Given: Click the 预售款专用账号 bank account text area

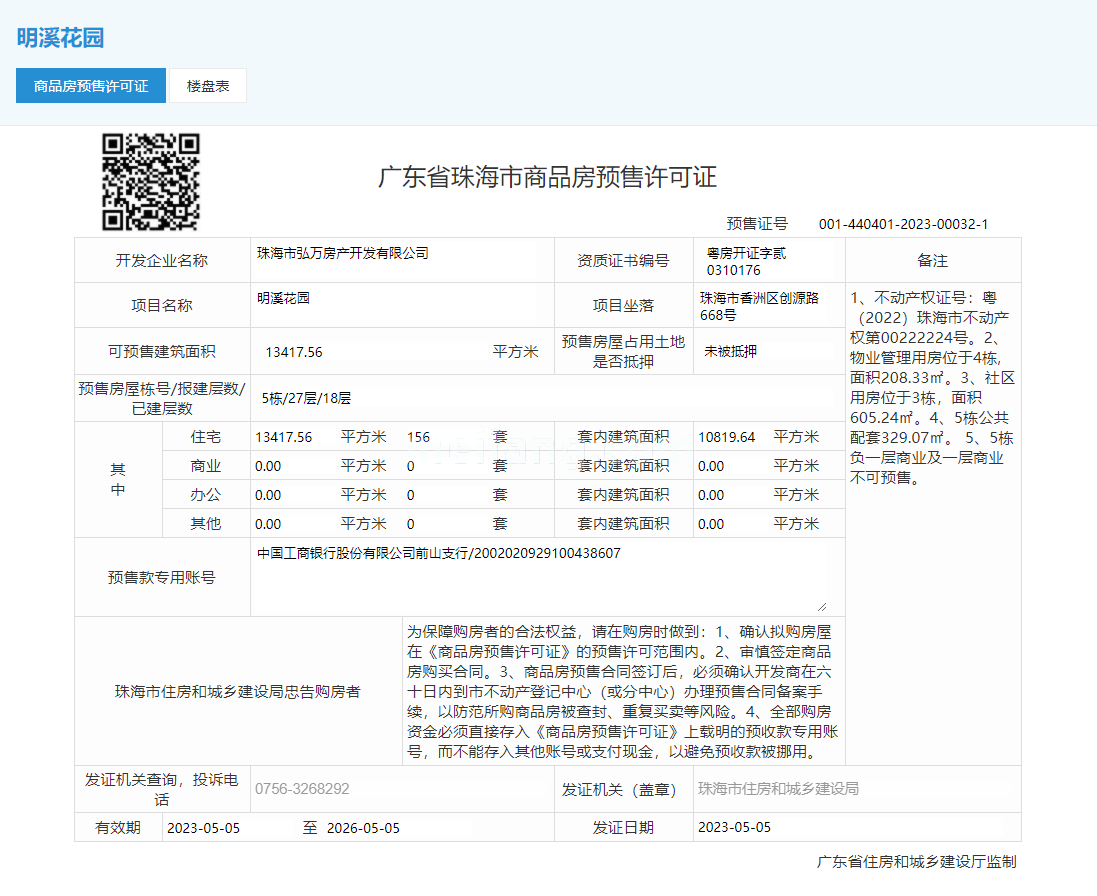Looking at the screenshot, I should click(539, 578).
